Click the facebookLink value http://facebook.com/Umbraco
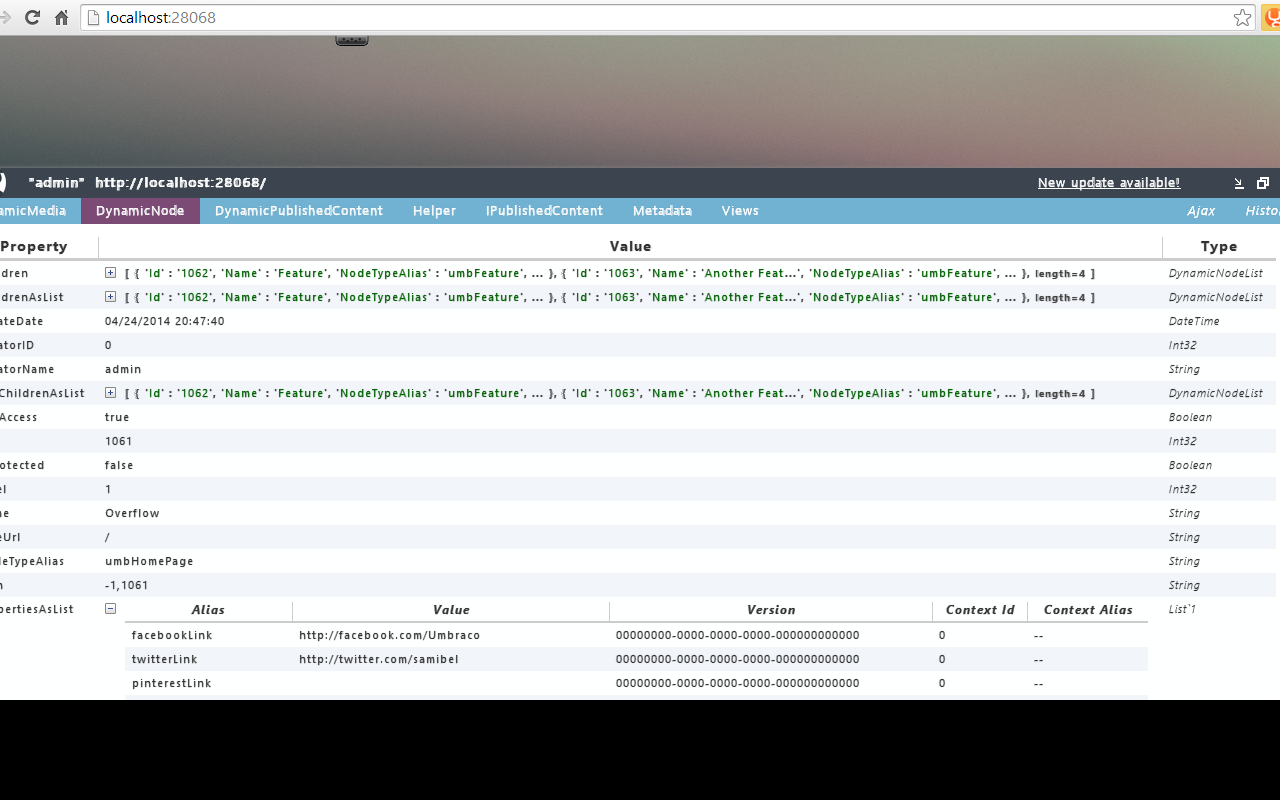Screen dimensions: 1280x800 tap(389, 634)
